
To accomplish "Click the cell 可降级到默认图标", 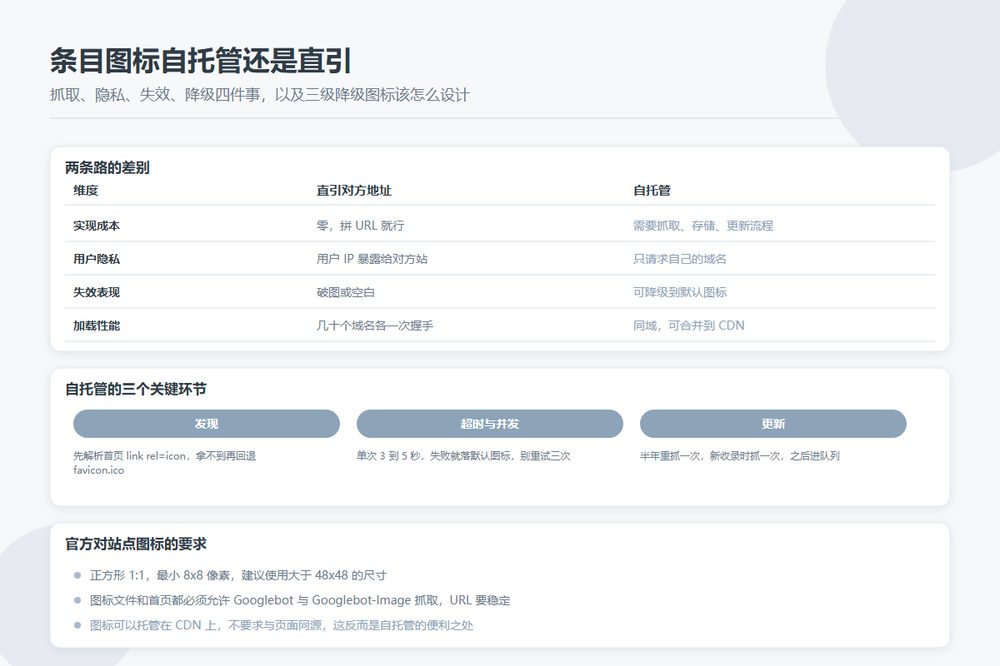I will click(x=680, y=292).
